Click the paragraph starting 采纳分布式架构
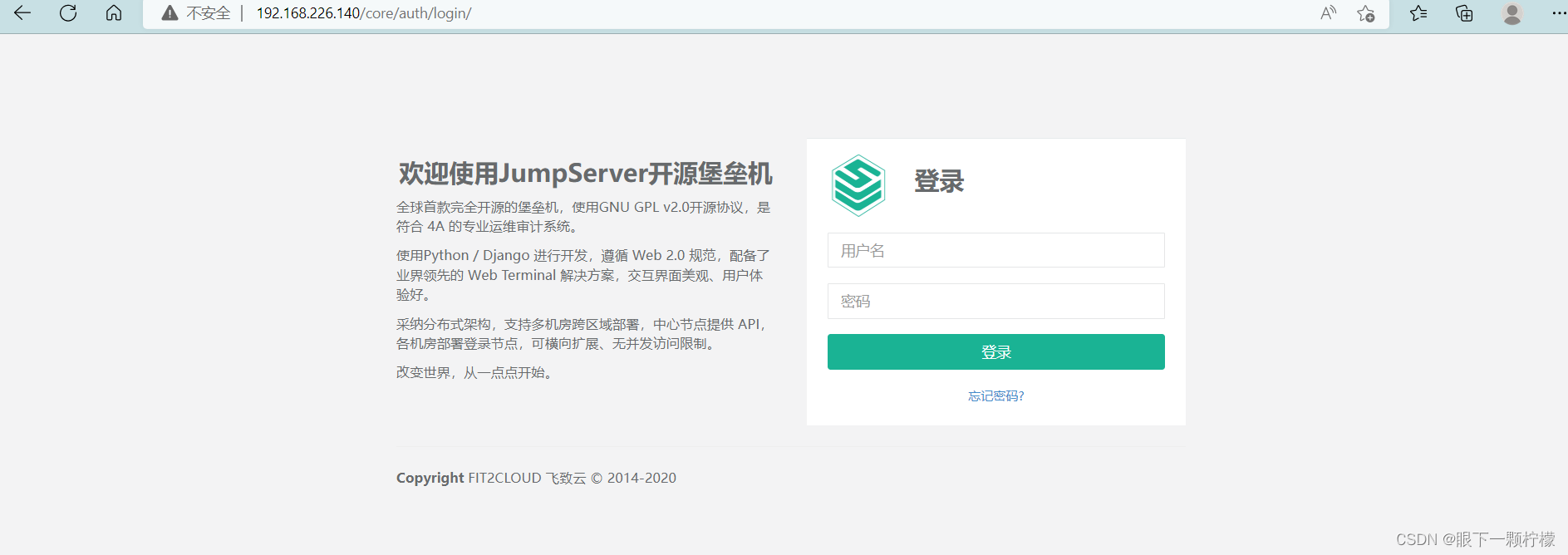The width and height of the screenshot is (1568, 555). 583,334
